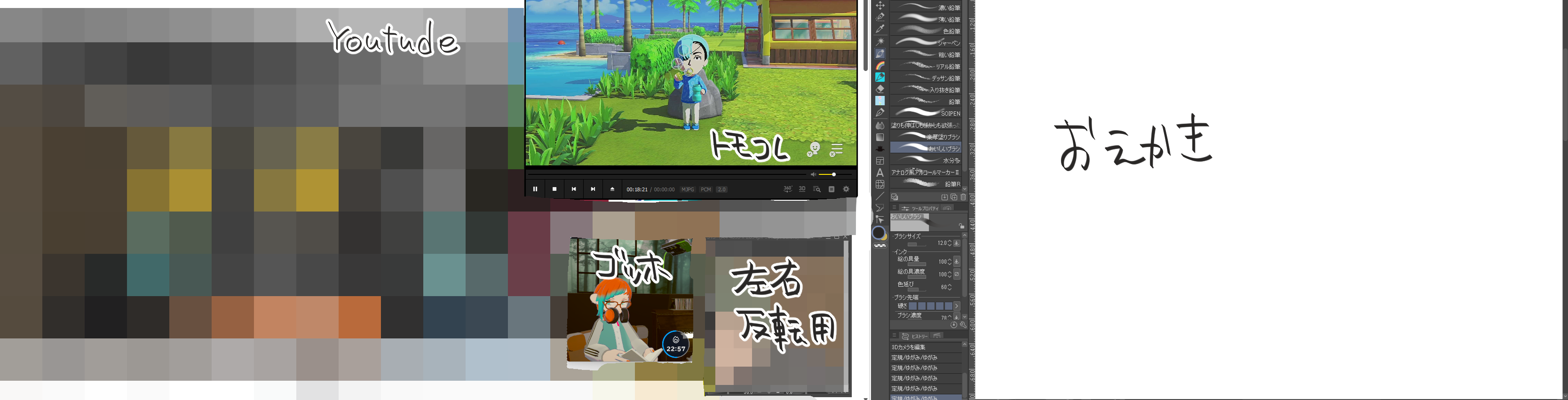Mute the media player speaker icon
Viewport: 1568px width, 400px height.
813,174
